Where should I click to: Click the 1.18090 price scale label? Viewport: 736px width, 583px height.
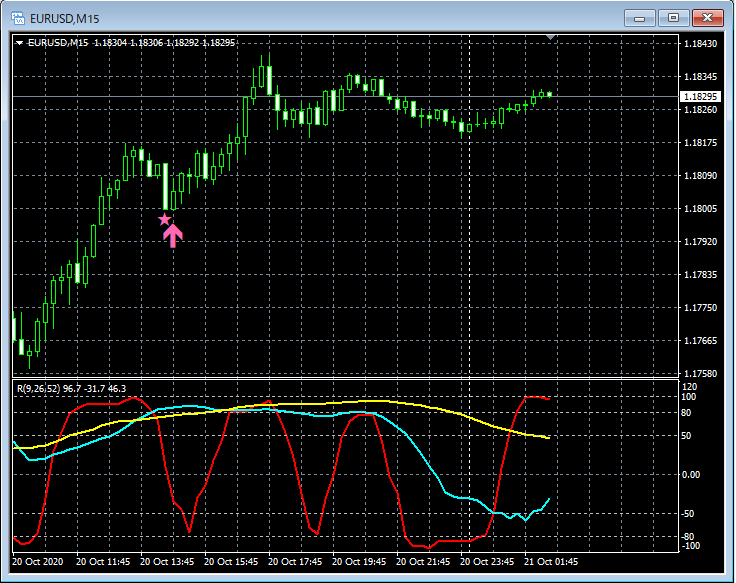(x=700, y=176)
